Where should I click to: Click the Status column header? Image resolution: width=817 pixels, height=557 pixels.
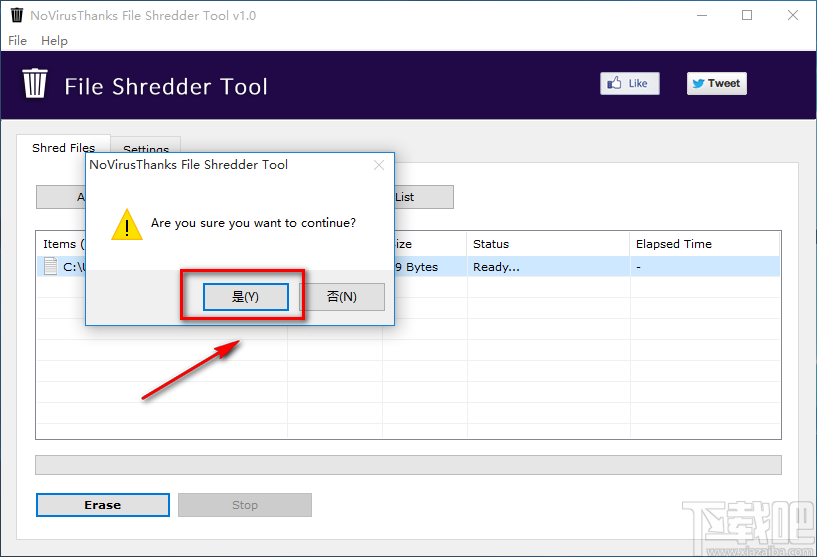click(548, 244)
